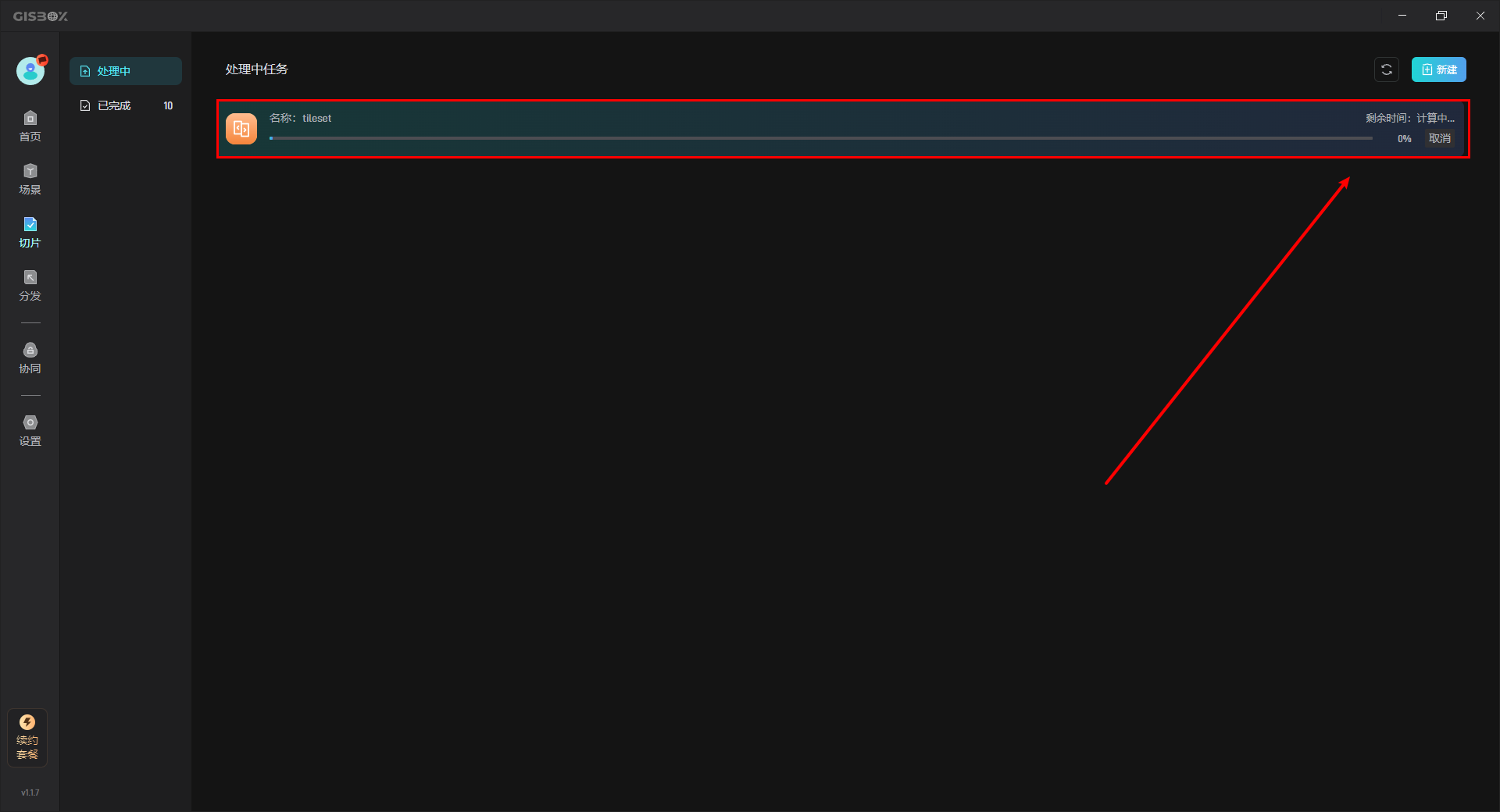The height and width of the screenshot is (812, 1500).
Task: Open the 协同 collaboration section
Action: click(x=30, y=358)
